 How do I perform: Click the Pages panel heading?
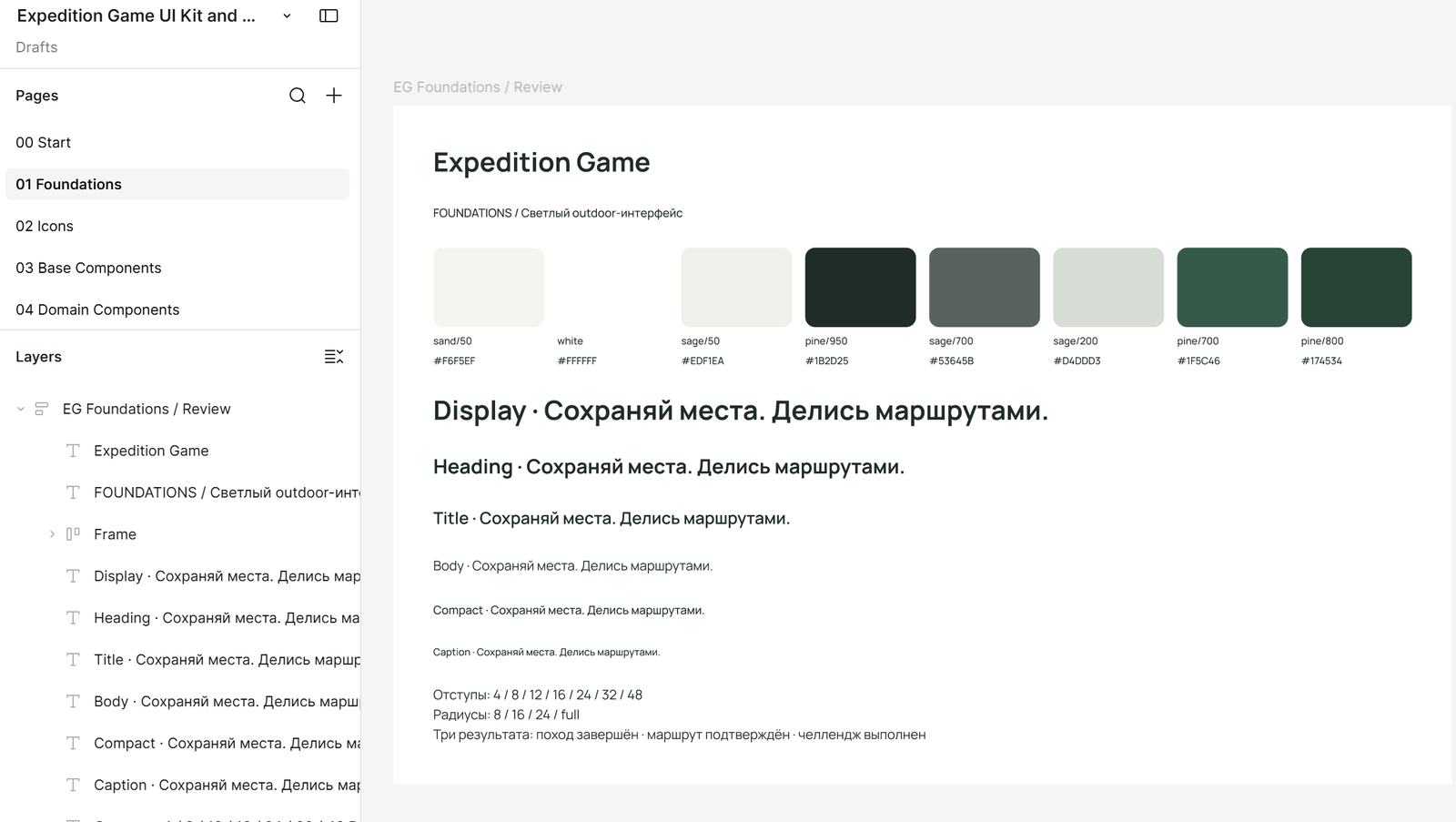coord(36,96)
